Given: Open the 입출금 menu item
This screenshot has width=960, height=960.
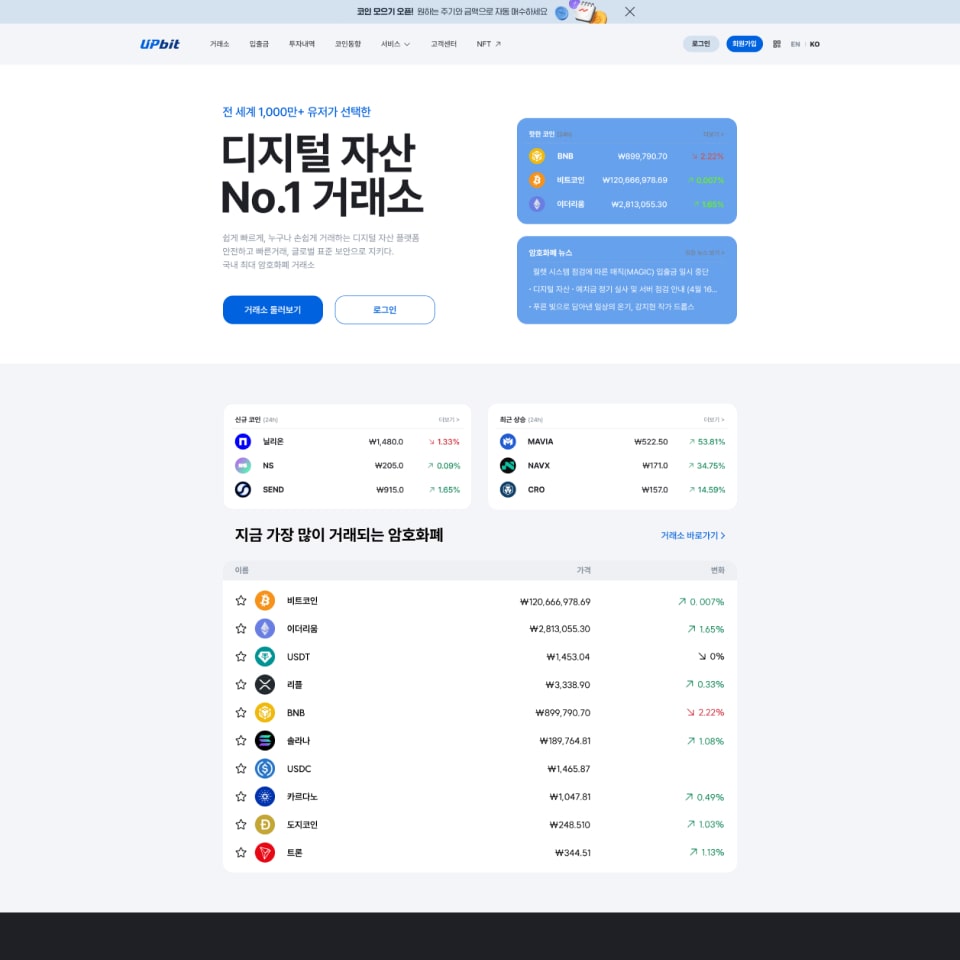Looking at the screenshot, I should pos(259,44).
